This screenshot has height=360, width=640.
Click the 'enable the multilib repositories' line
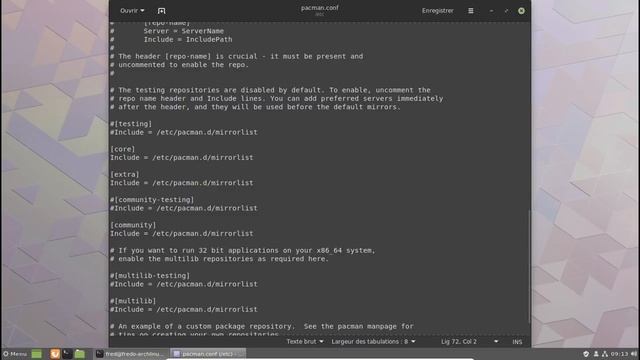pyautogui.click(x=219, y=259)
